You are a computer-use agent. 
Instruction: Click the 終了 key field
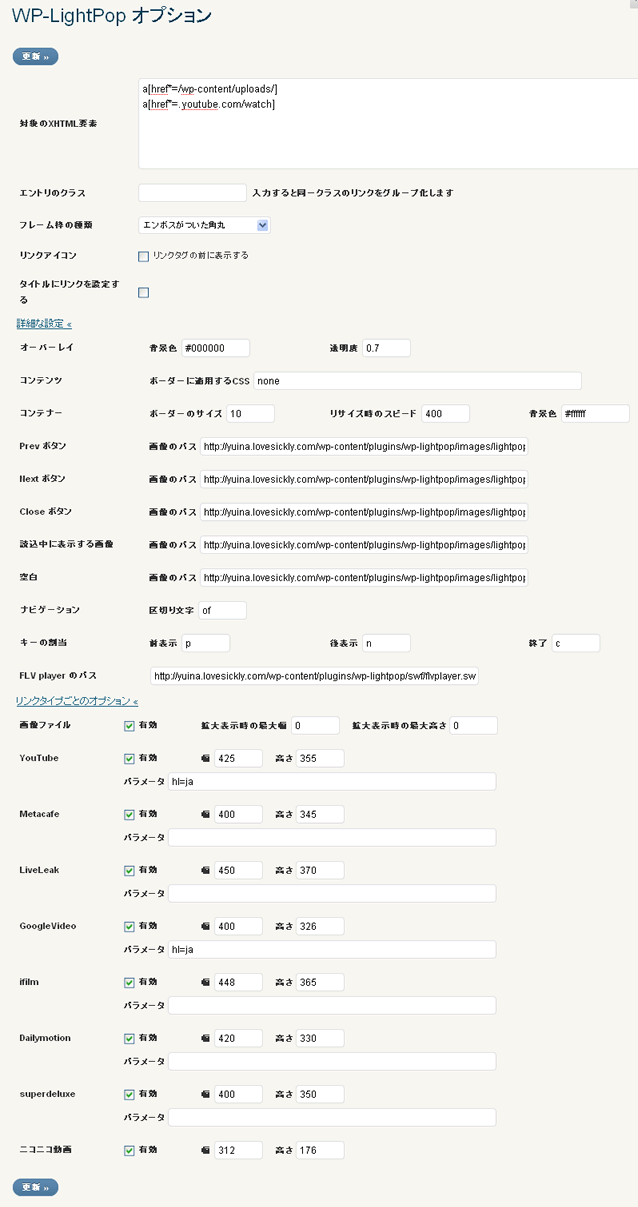[x=575, y=643]
